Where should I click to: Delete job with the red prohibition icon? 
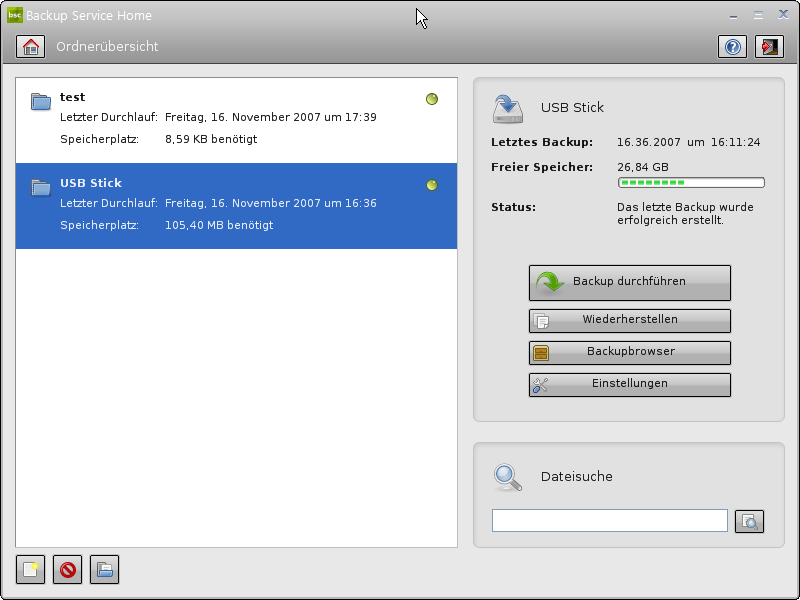[x=68, y=570]
